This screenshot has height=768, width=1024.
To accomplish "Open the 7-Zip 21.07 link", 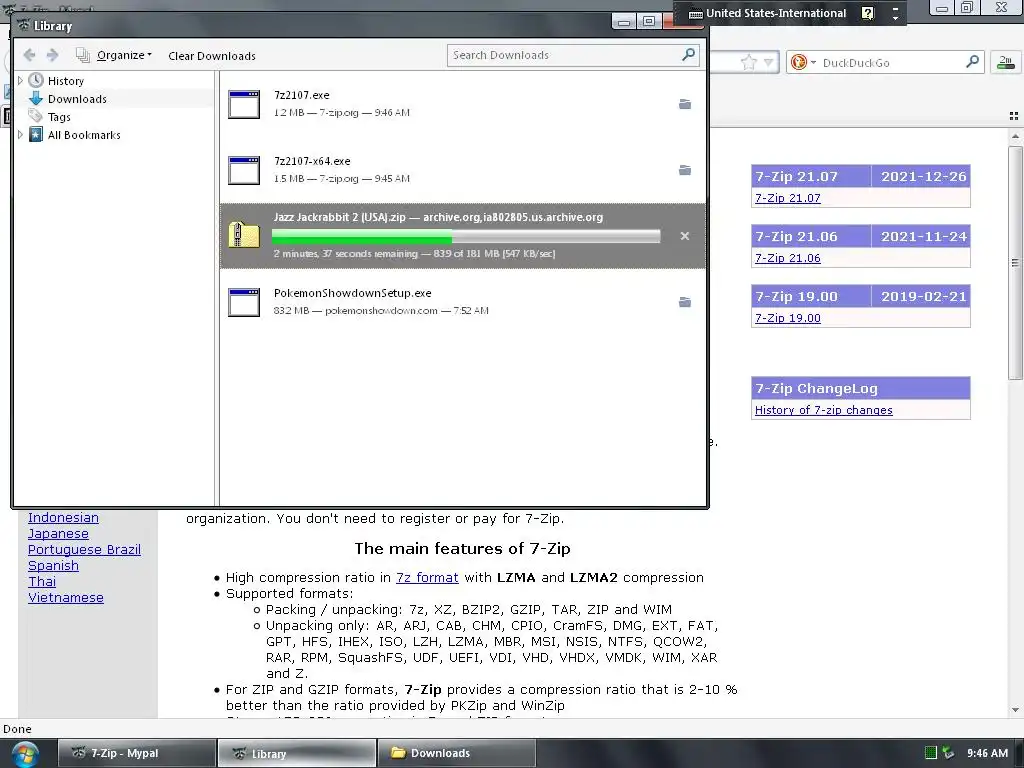I will point(788,198).
